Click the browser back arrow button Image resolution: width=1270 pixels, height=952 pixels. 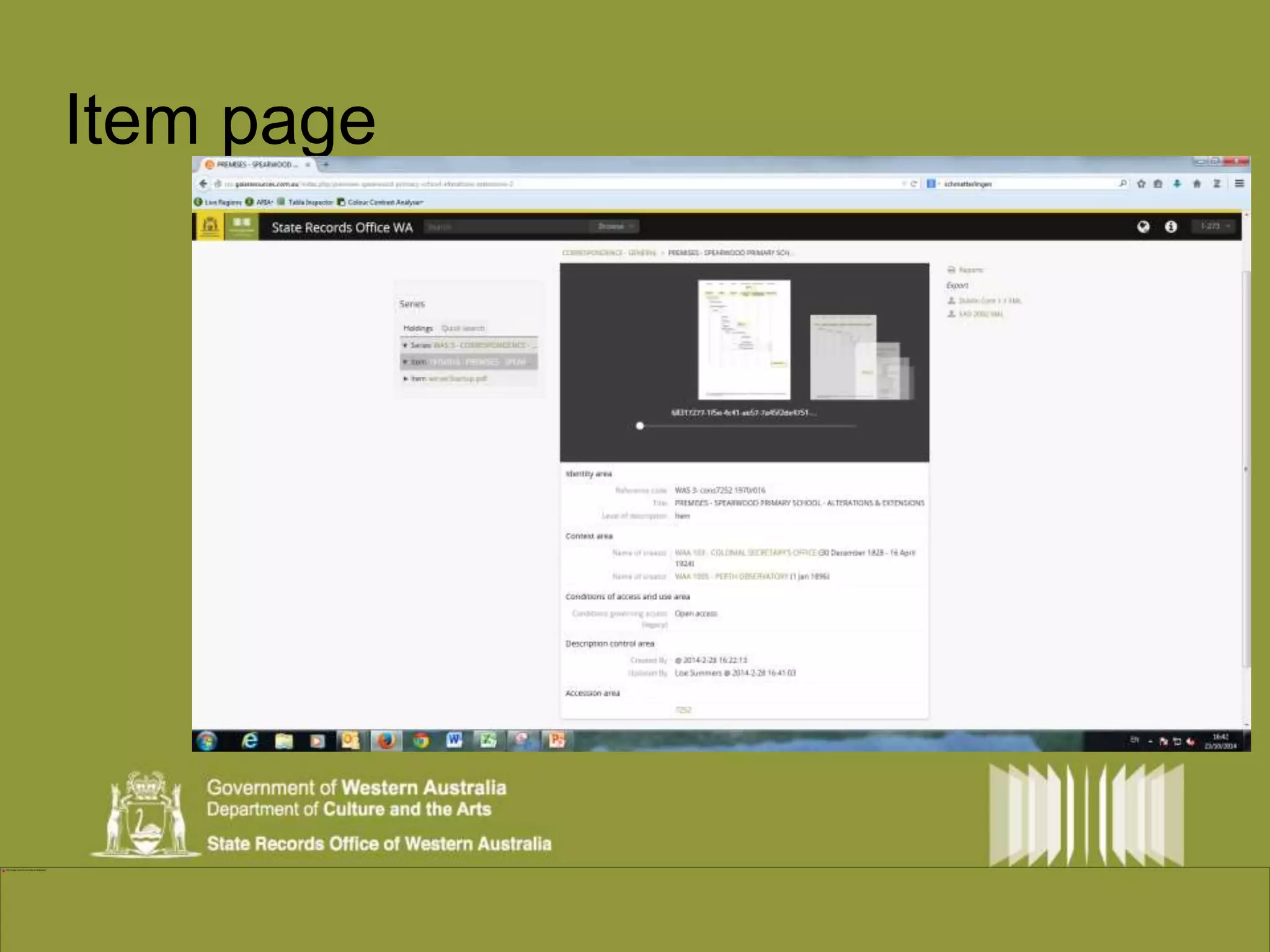pyautogui.click(x=203, y=183)
